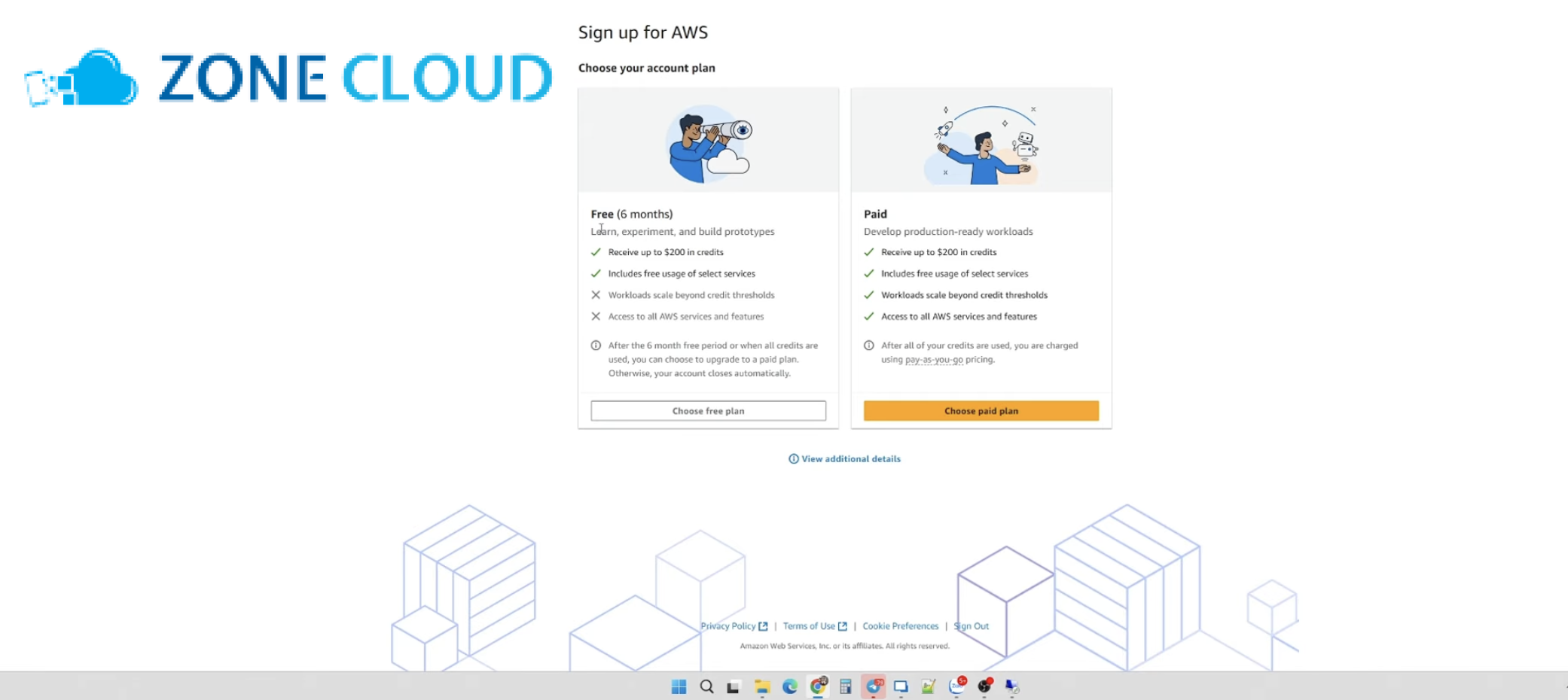This screenshot has width=1568, height=700.
Task: Open the Windows Start menu
Action: click(679, 686)
